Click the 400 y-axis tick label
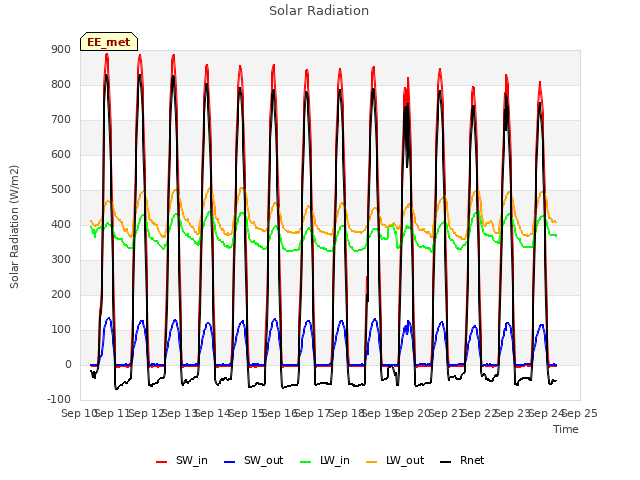The height and width of the screenshot is (480, 640). (61, 224)
